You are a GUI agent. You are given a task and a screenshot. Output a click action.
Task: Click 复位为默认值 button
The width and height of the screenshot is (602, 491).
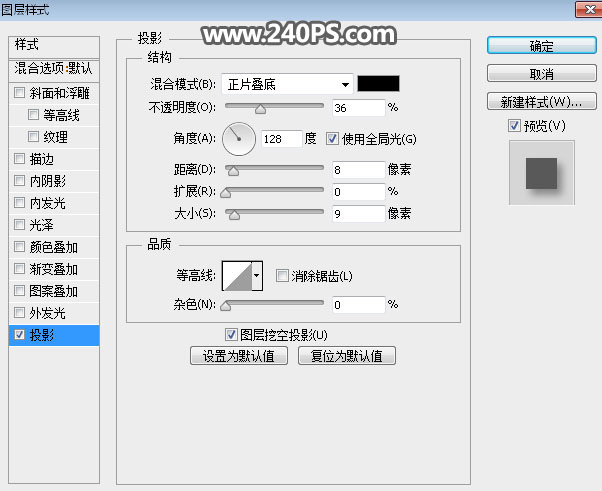coord(347,356)
